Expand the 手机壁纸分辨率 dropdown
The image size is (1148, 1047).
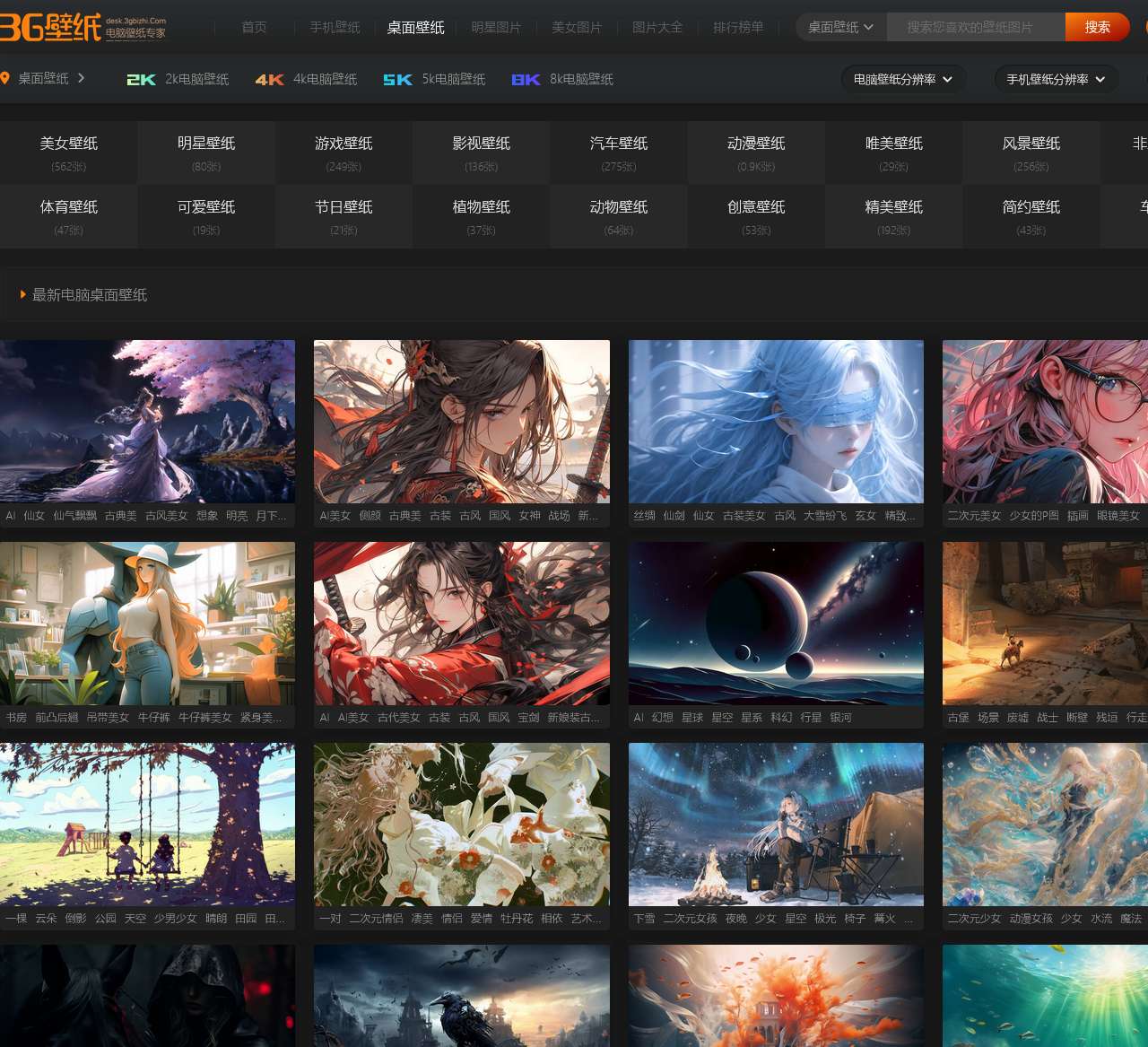click(1056, 80)
